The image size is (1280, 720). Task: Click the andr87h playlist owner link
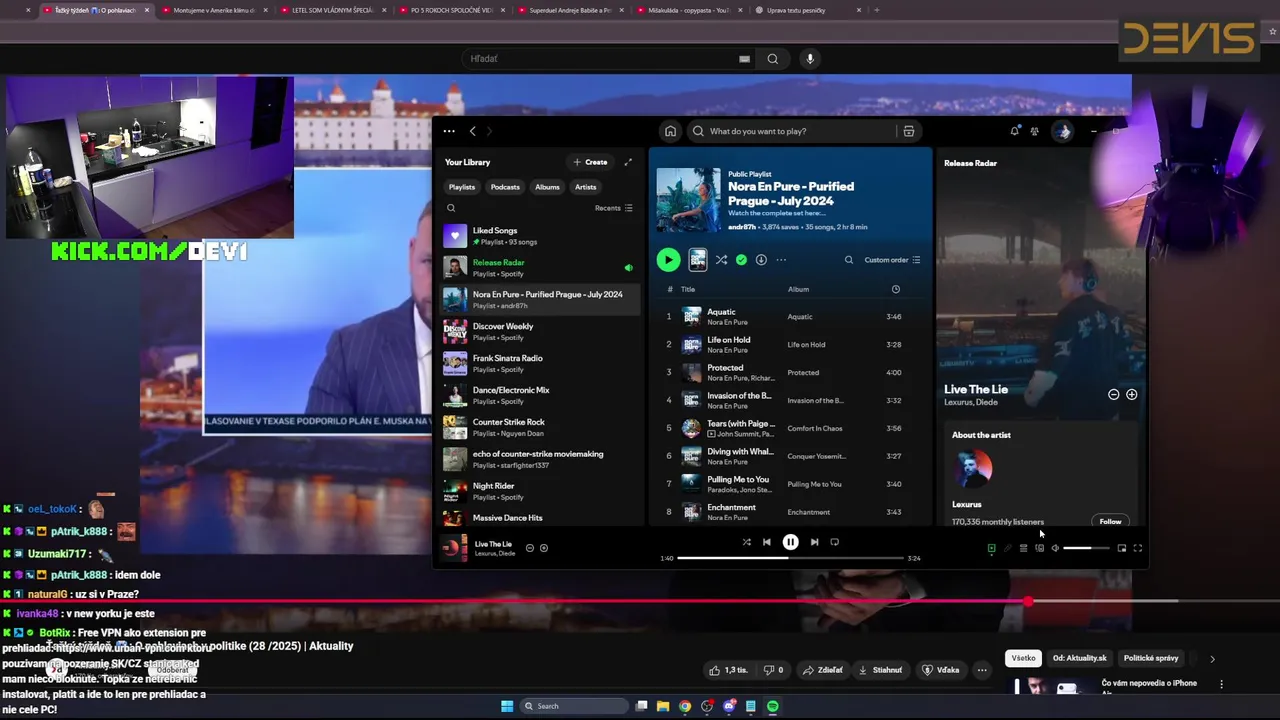click(742, 227)
